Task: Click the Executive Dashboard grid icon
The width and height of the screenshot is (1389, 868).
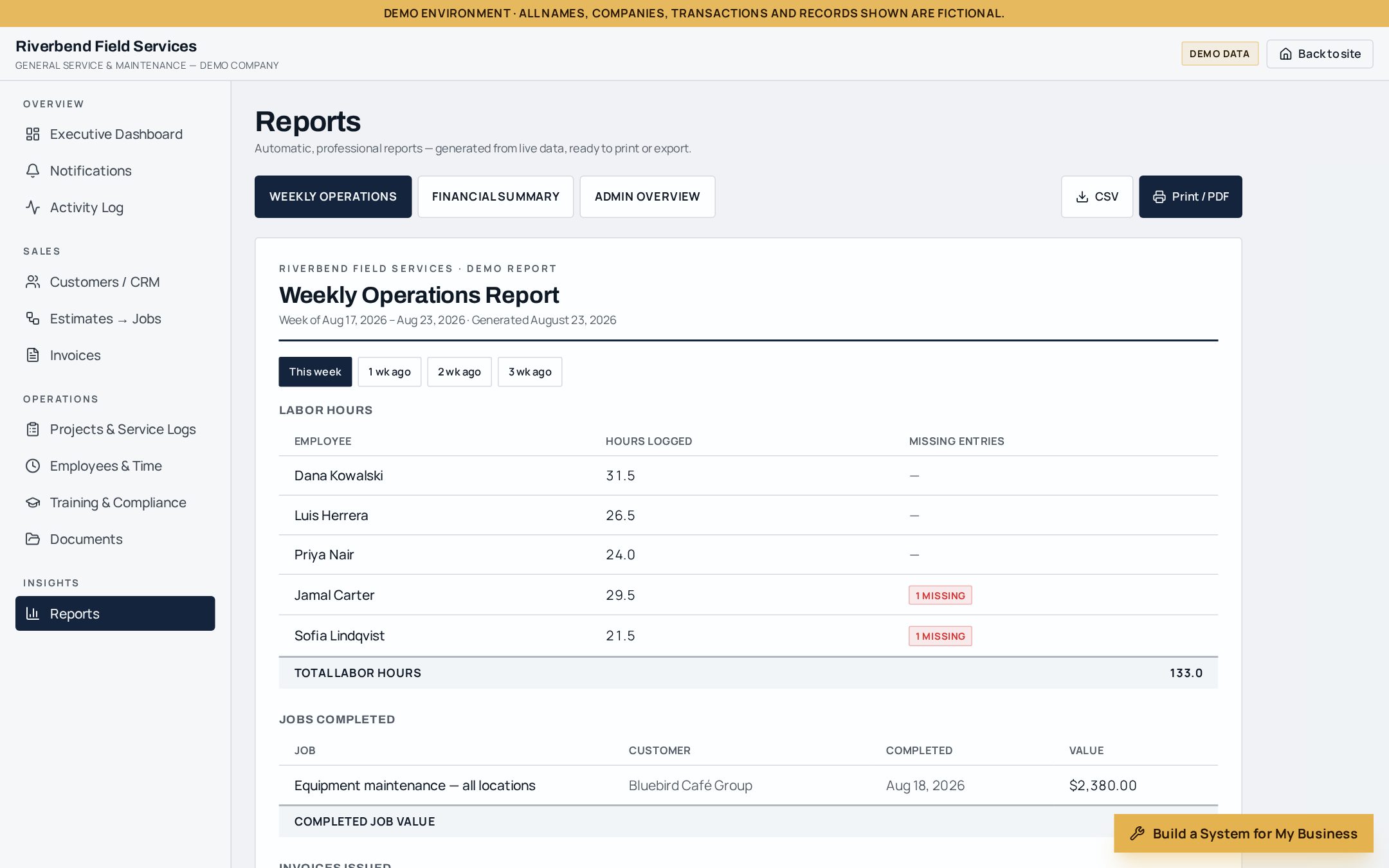Action: pos(33,134)
